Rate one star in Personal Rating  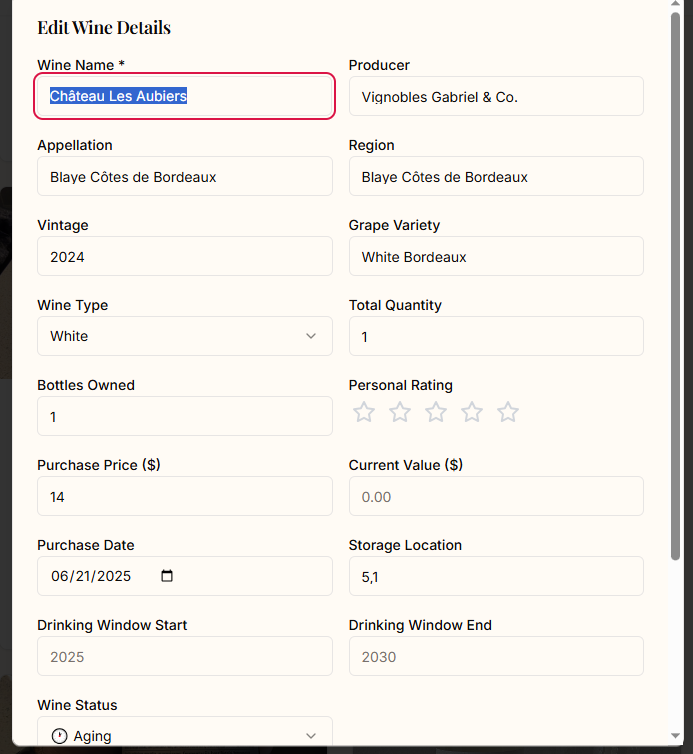(364, 412)
